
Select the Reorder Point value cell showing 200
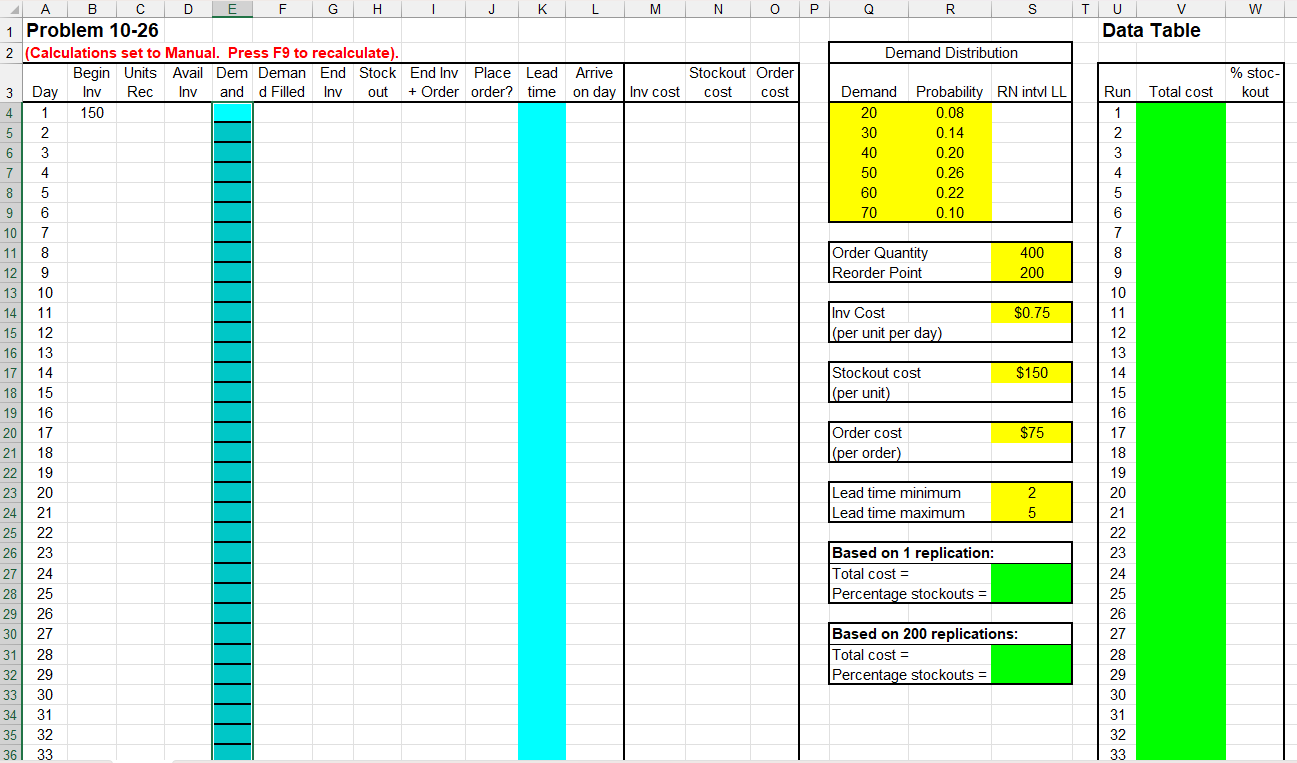click(1031, 272)
